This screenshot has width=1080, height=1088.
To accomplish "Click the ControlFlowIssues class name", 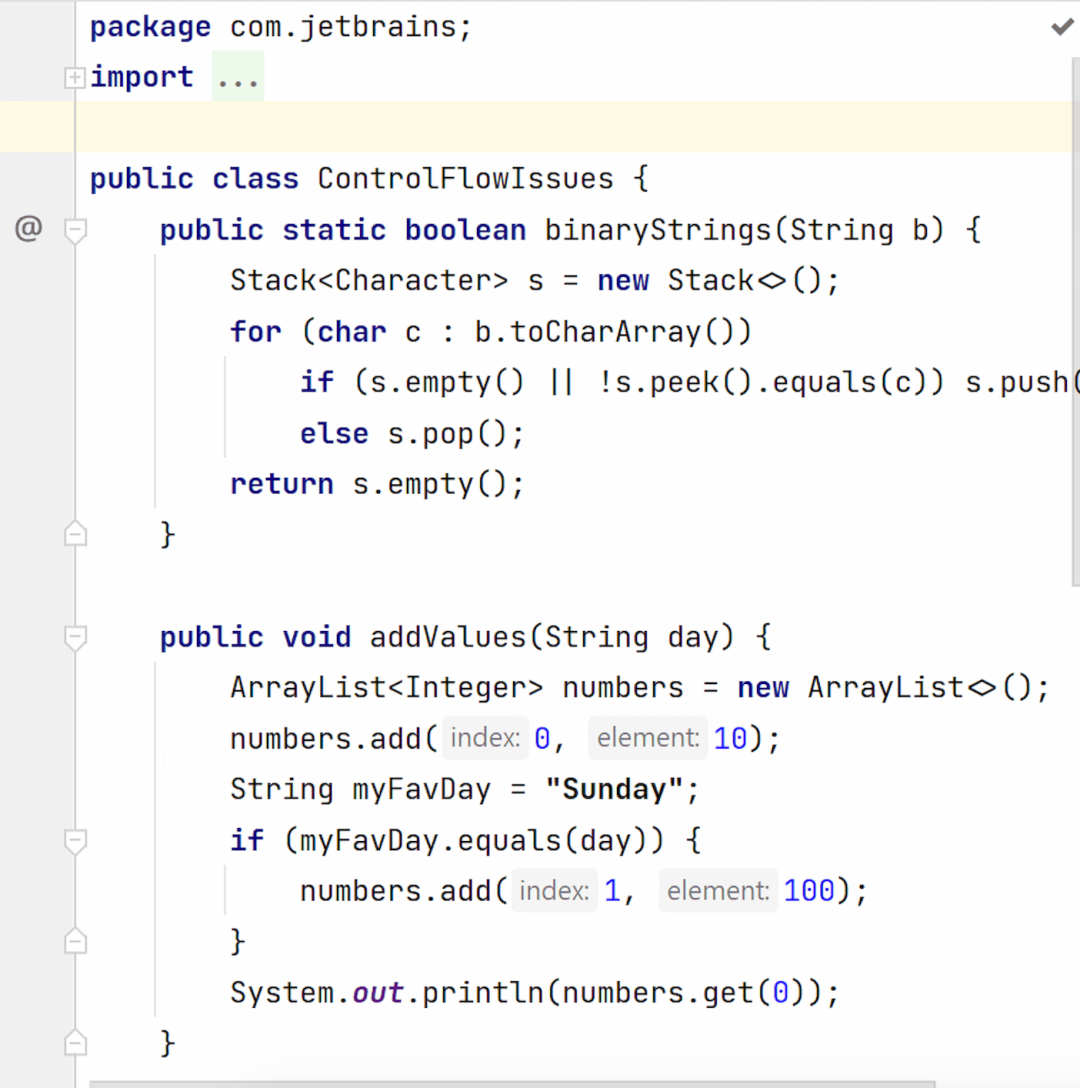I will click(x=465, y=180).
